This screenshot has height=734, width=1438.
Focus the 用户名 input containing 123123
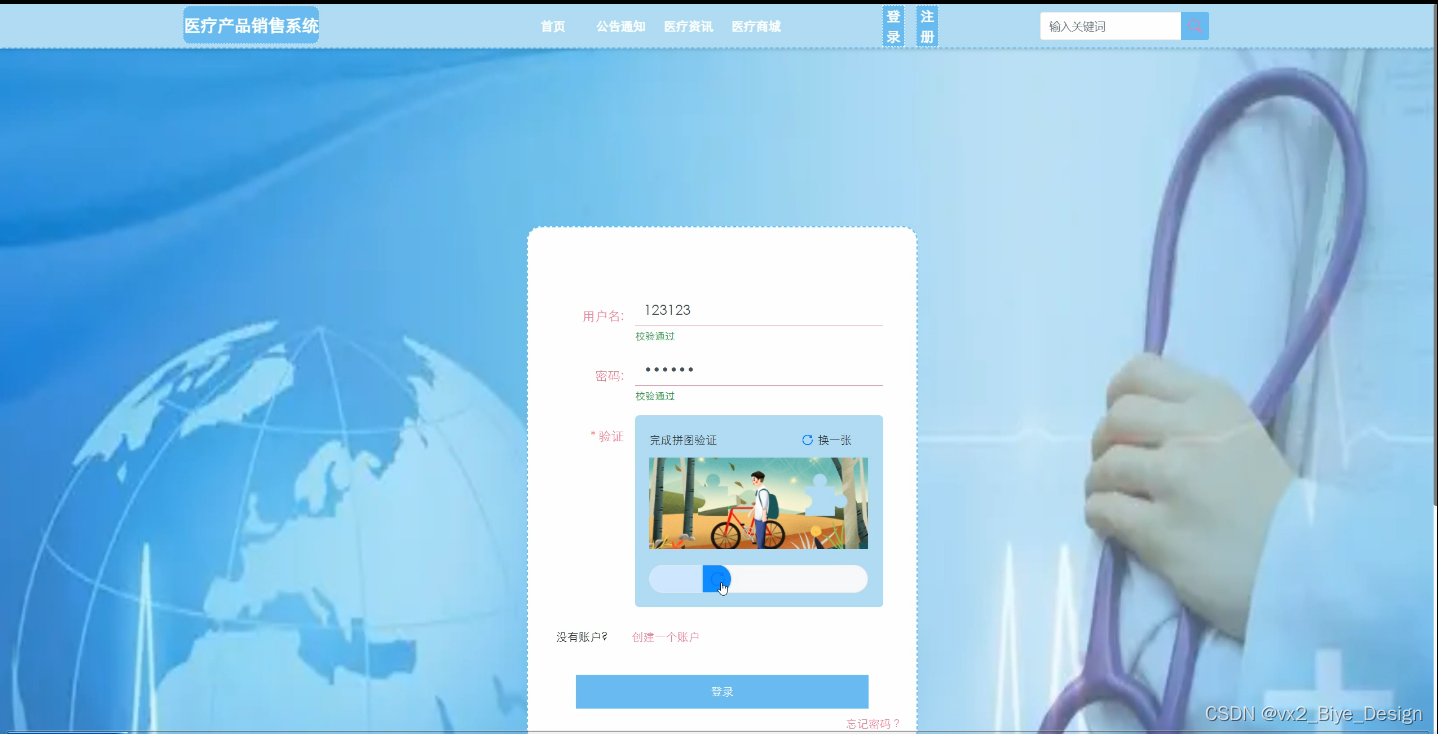pyautogui.click(x=759, y=311)
